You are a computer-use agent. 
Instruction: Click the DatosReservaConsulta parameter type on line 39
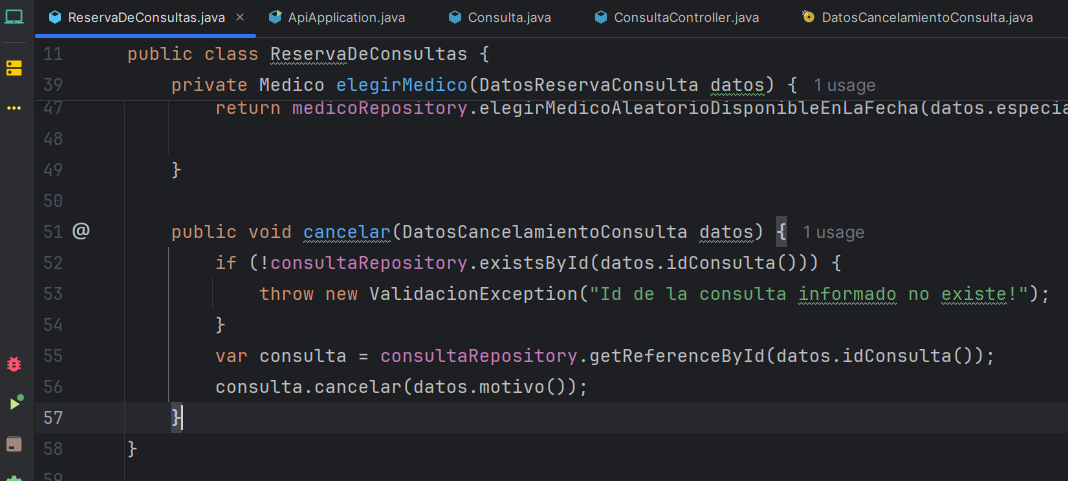[x=588, y=84]
